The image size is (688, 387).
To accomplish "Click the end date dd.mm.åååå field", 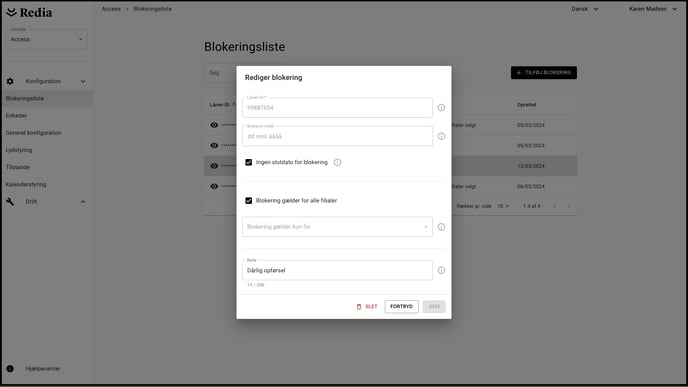I will point(337,136).
